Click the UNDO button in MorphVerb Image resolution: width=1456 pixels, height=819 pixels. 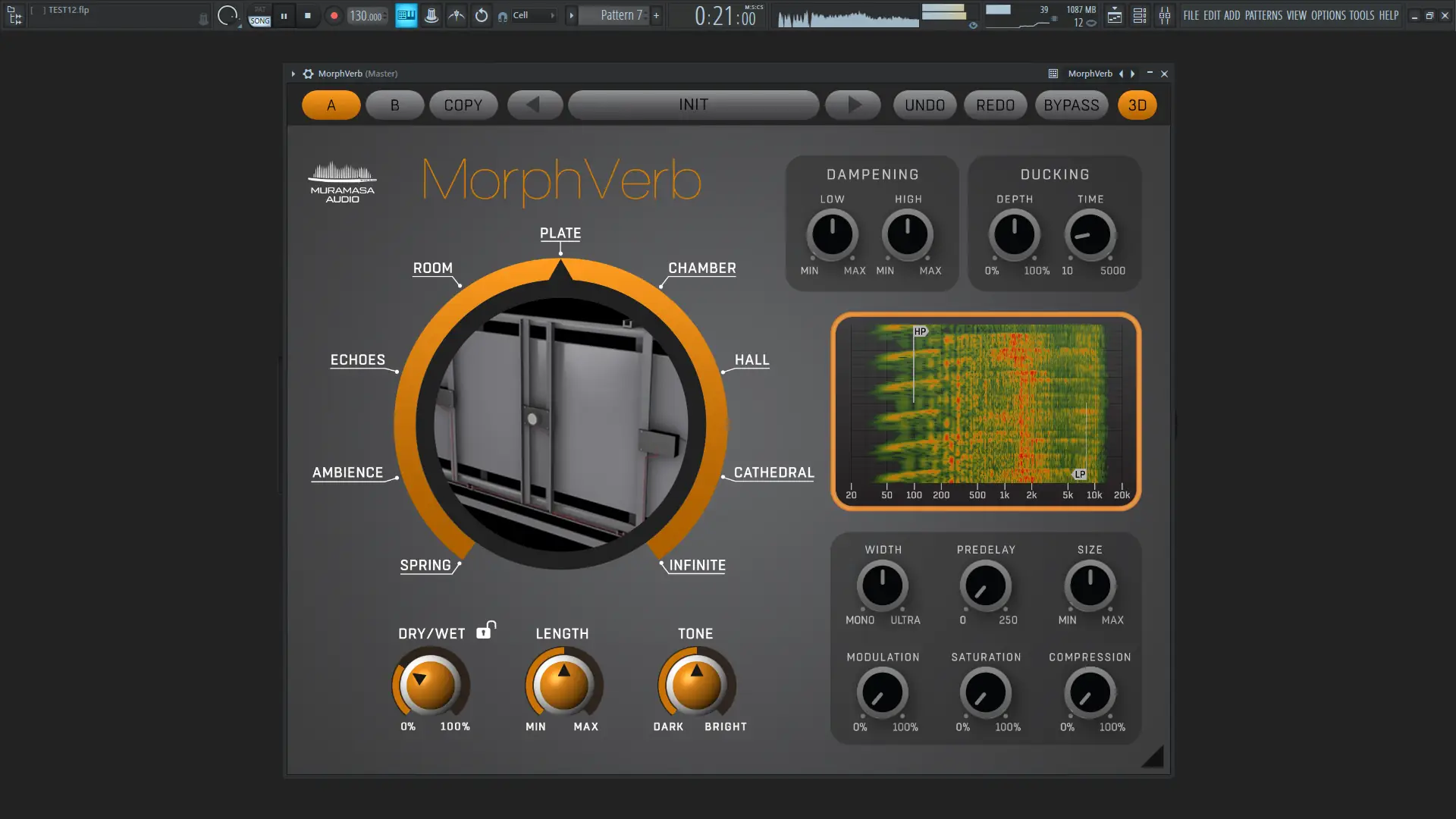[924, 105]
